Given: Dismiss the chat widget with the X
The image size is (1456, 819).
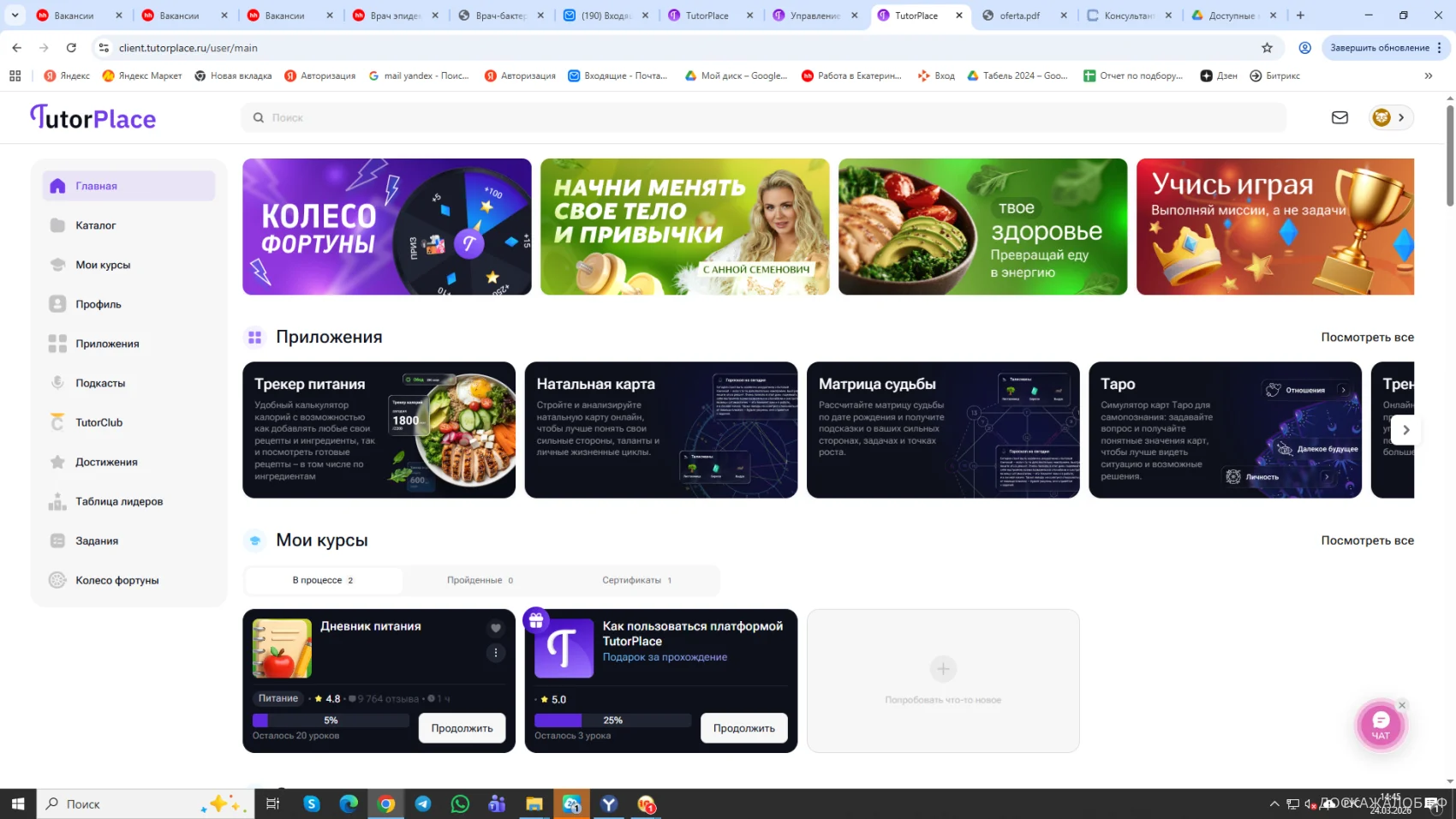Looking at the screenshot, I should [x=1402, y=705].
